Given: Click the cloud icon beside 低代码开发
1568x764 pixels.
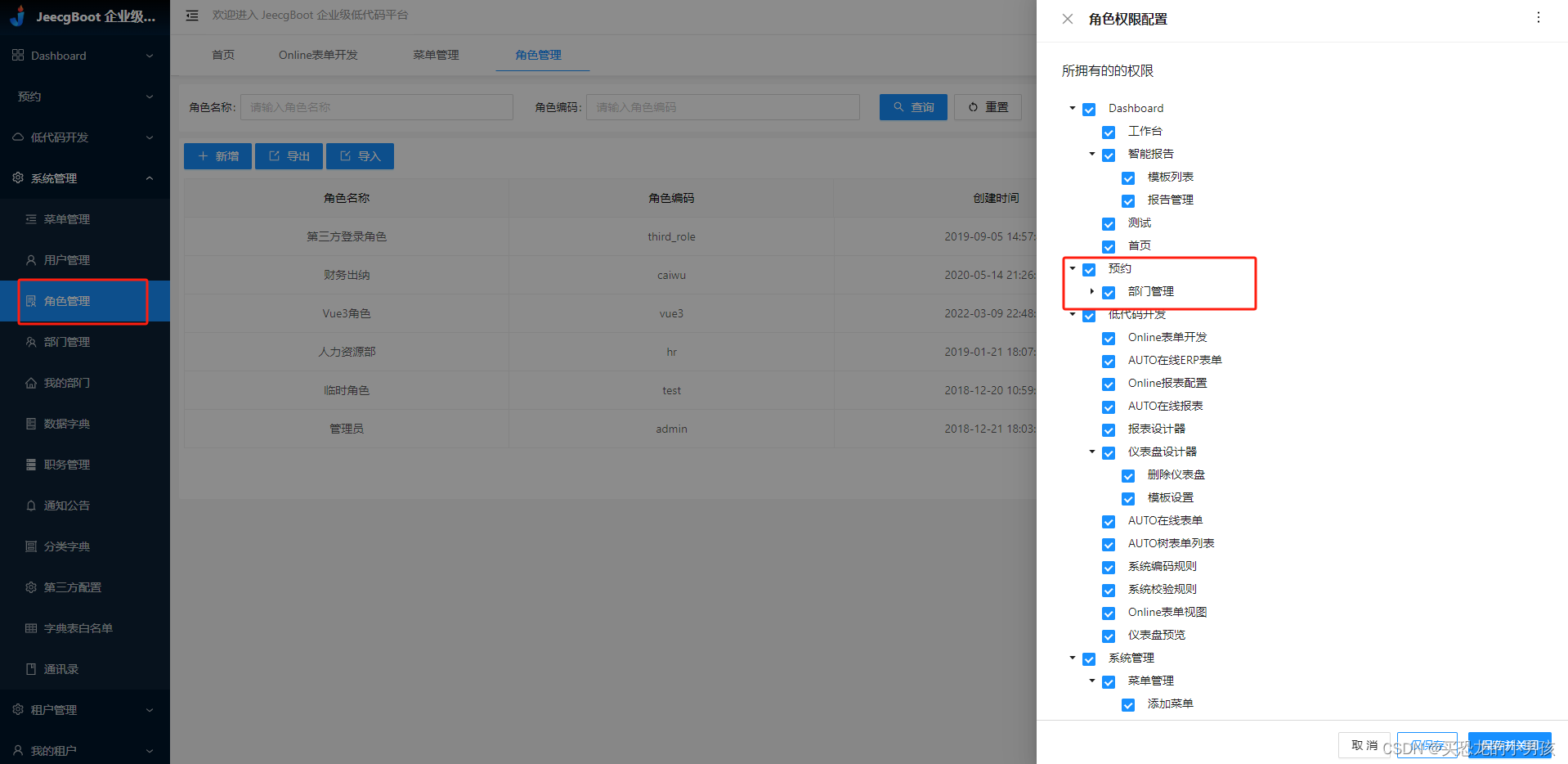Looking at the screenshot, I should [x=18, y=137].
